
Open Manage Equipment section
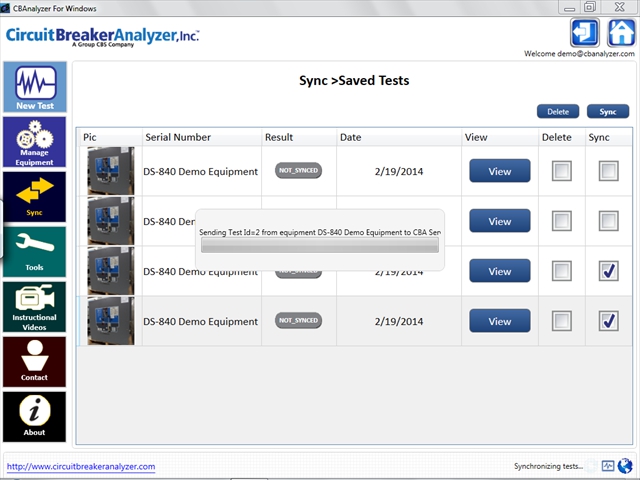click(35, 142)
